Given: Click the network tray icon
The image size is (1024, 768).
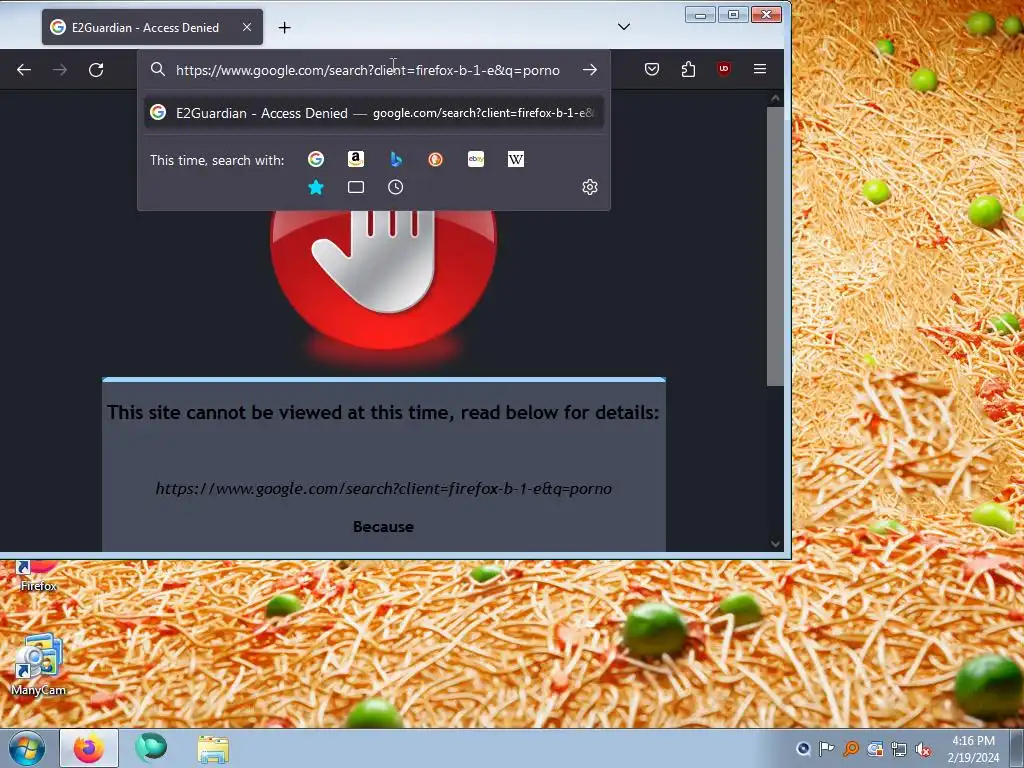Looking at the screenshot, I should tap(899, 749).
